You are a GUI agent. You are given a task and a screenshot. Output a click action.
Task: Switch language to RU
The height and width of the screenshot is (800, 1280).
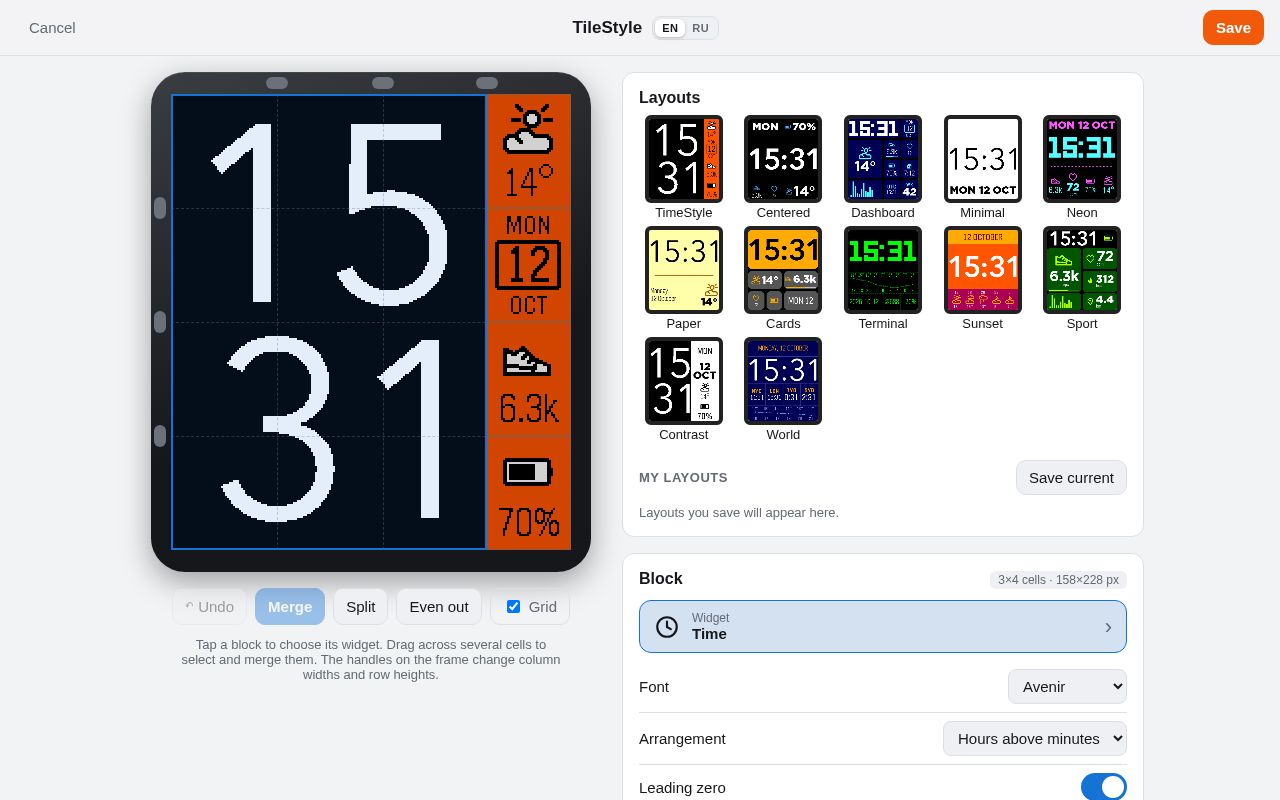tap(700, 28)
